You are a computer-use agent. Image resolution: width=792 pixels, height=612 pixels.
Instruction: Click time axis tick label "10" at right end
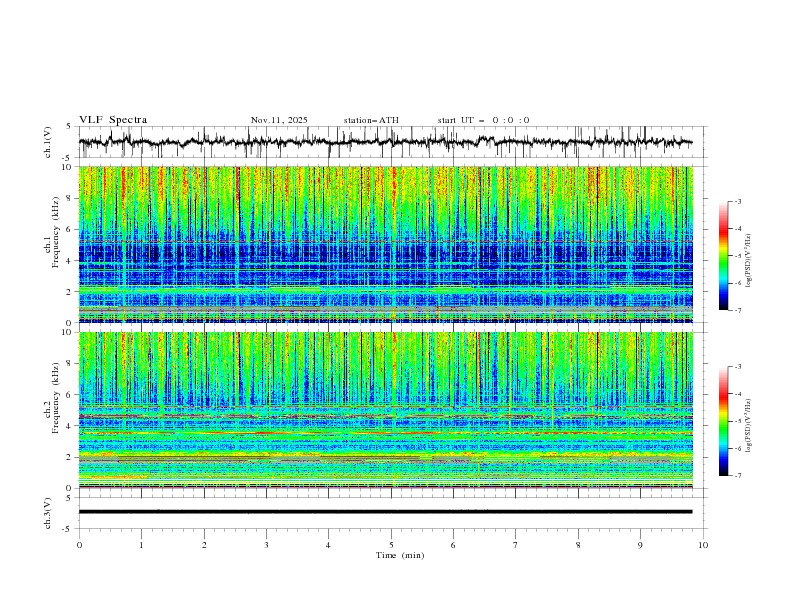tap(703, 545)
